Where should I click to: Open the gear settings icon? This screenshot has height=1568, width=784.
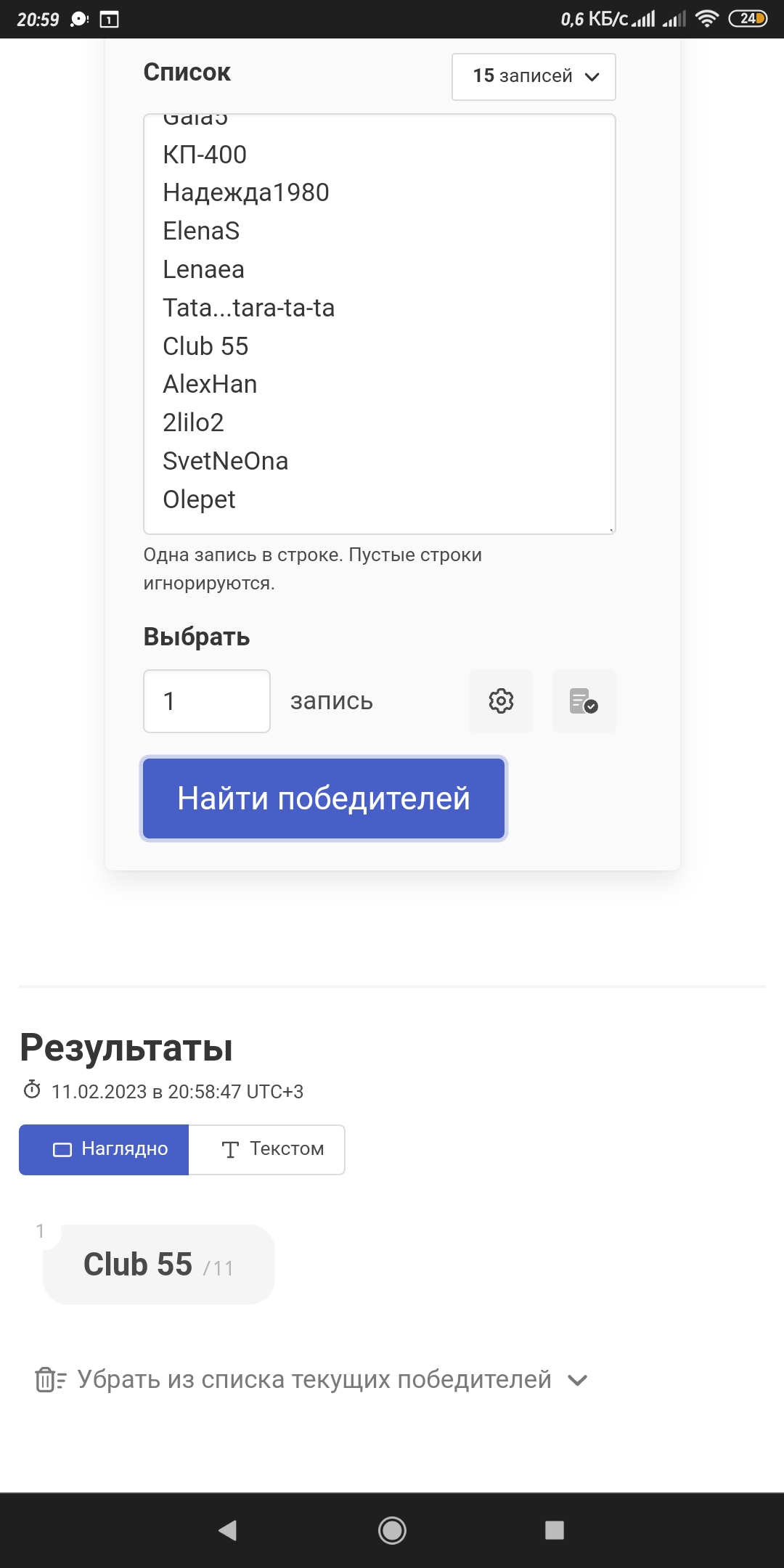pos(501,701)
